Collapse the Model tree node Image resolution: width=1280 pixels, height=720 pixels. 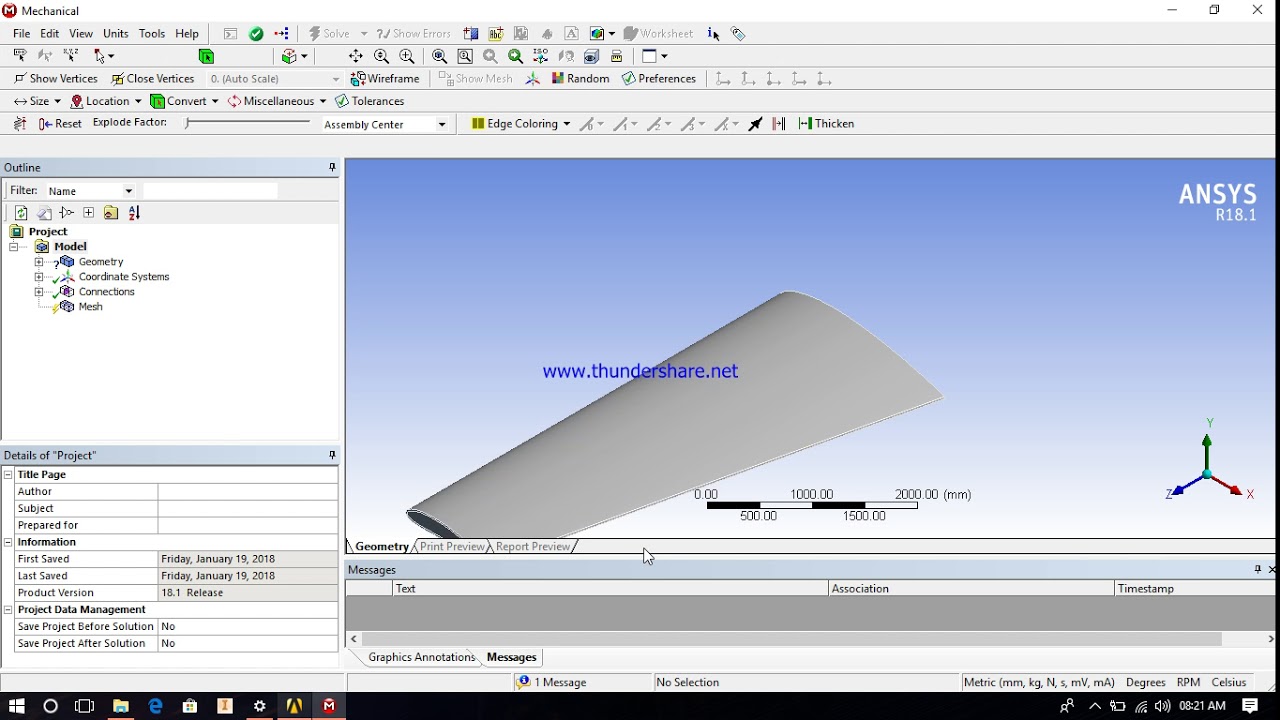[x=14, y=247]
